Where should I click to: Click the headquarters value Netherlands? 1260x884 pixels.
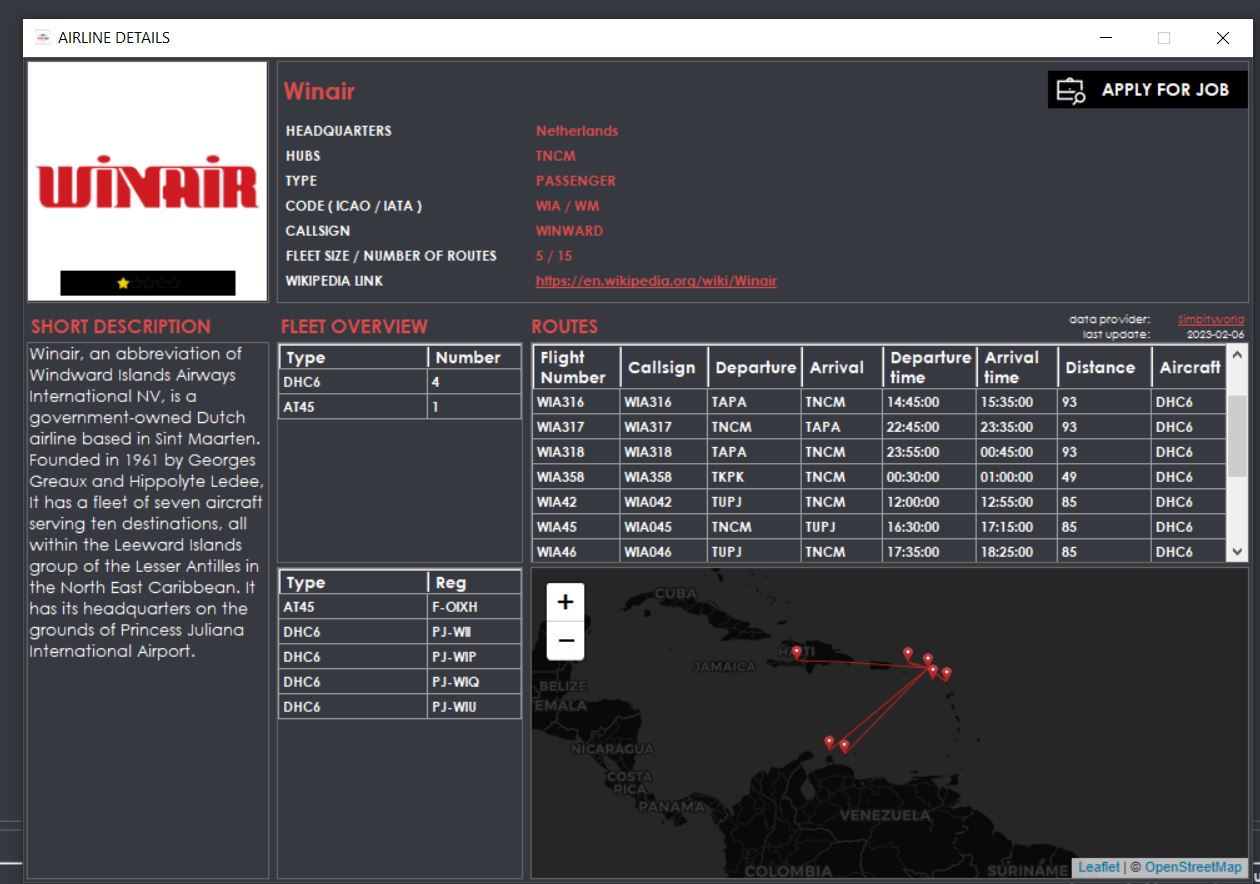(577, 131)
